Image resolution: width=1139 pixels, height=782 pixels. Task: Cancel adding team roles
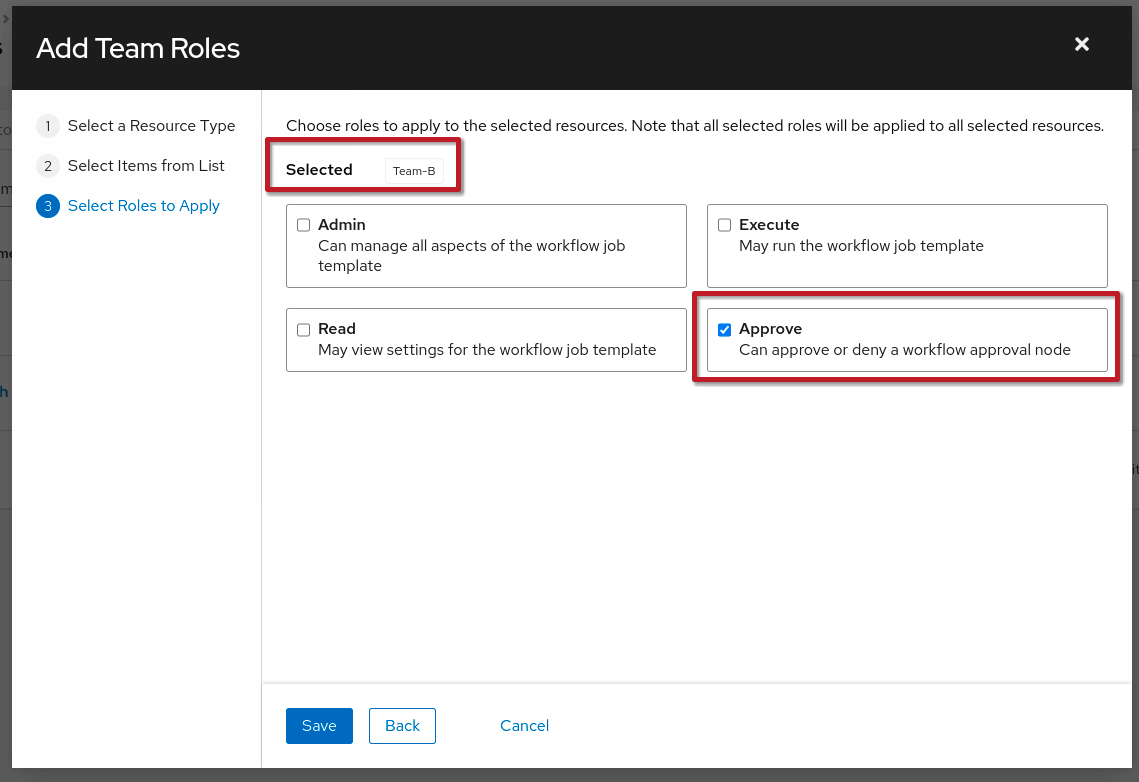(524, 726)
